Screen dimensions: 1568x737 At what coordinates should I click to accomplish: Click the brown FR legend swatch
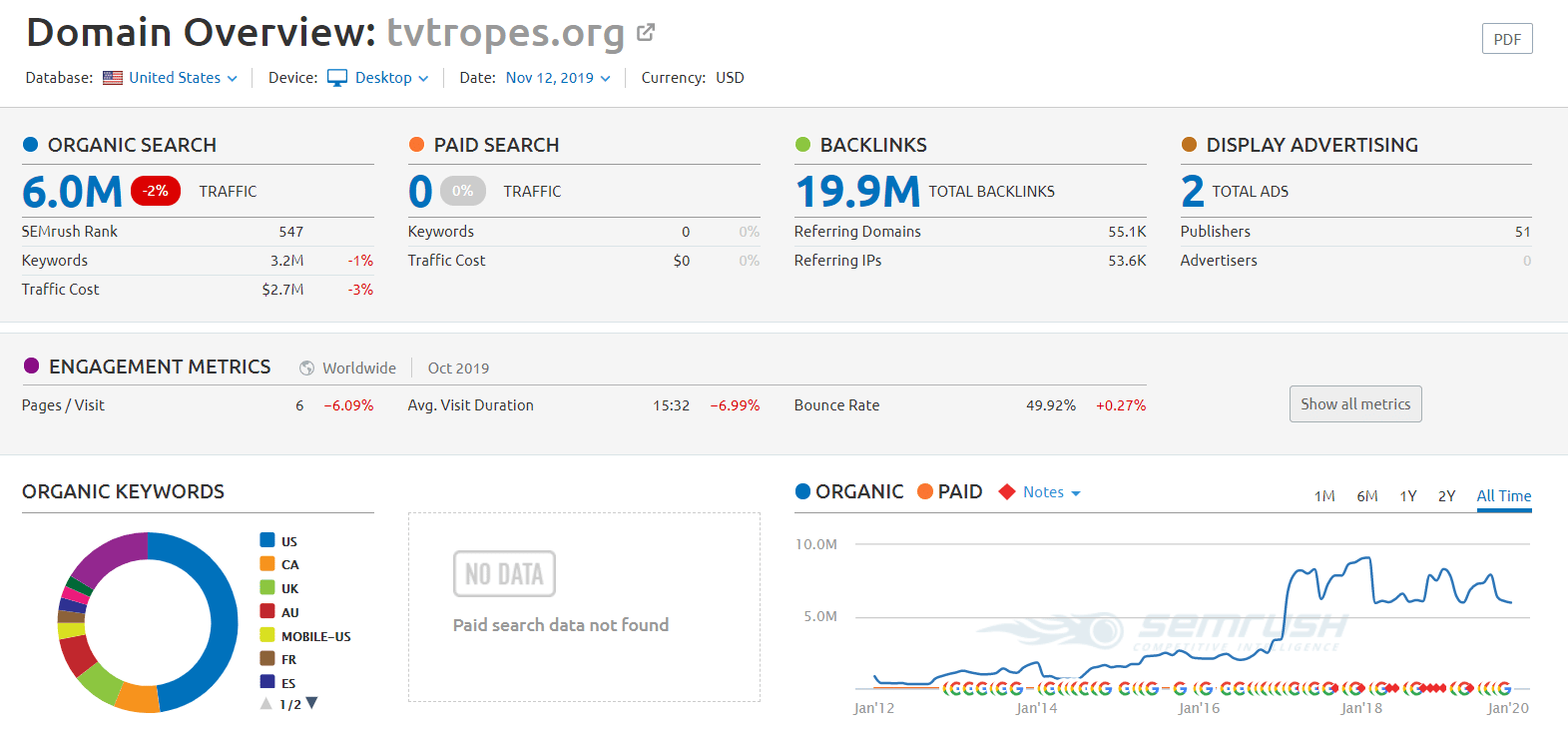click(267, 658)
